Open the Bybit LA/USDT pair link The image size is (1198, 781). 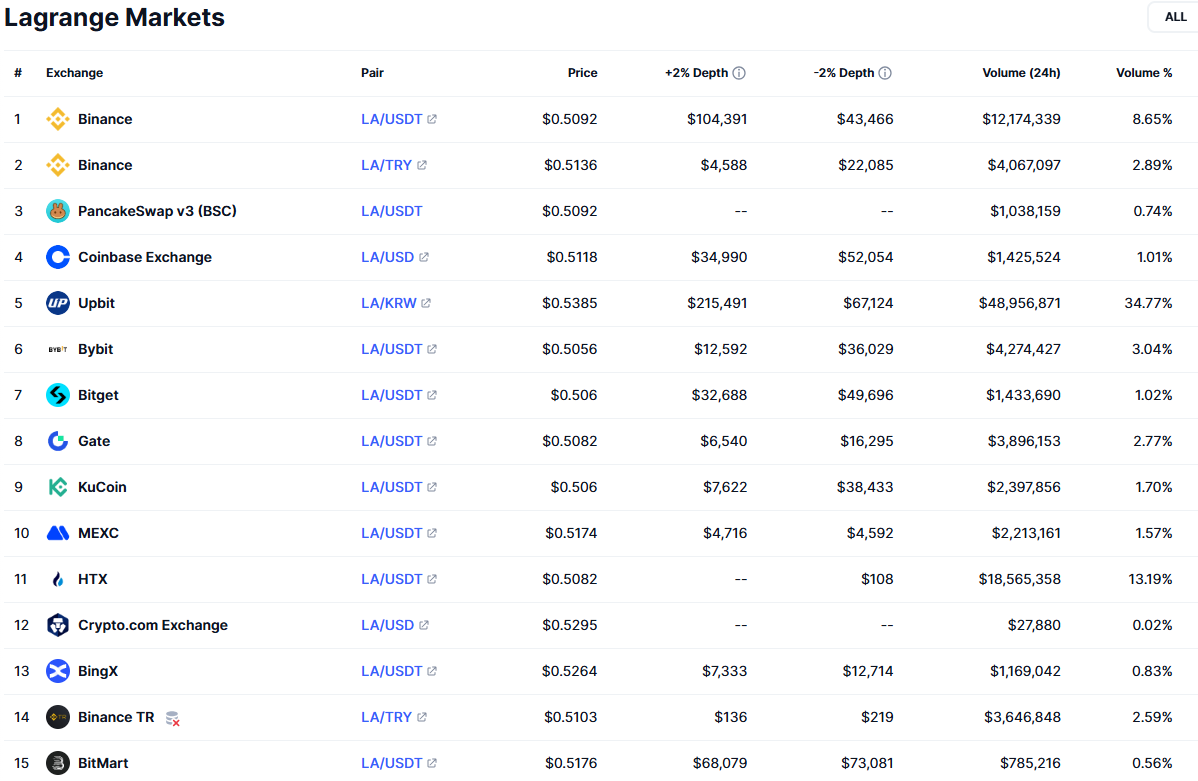click(391, 349)
